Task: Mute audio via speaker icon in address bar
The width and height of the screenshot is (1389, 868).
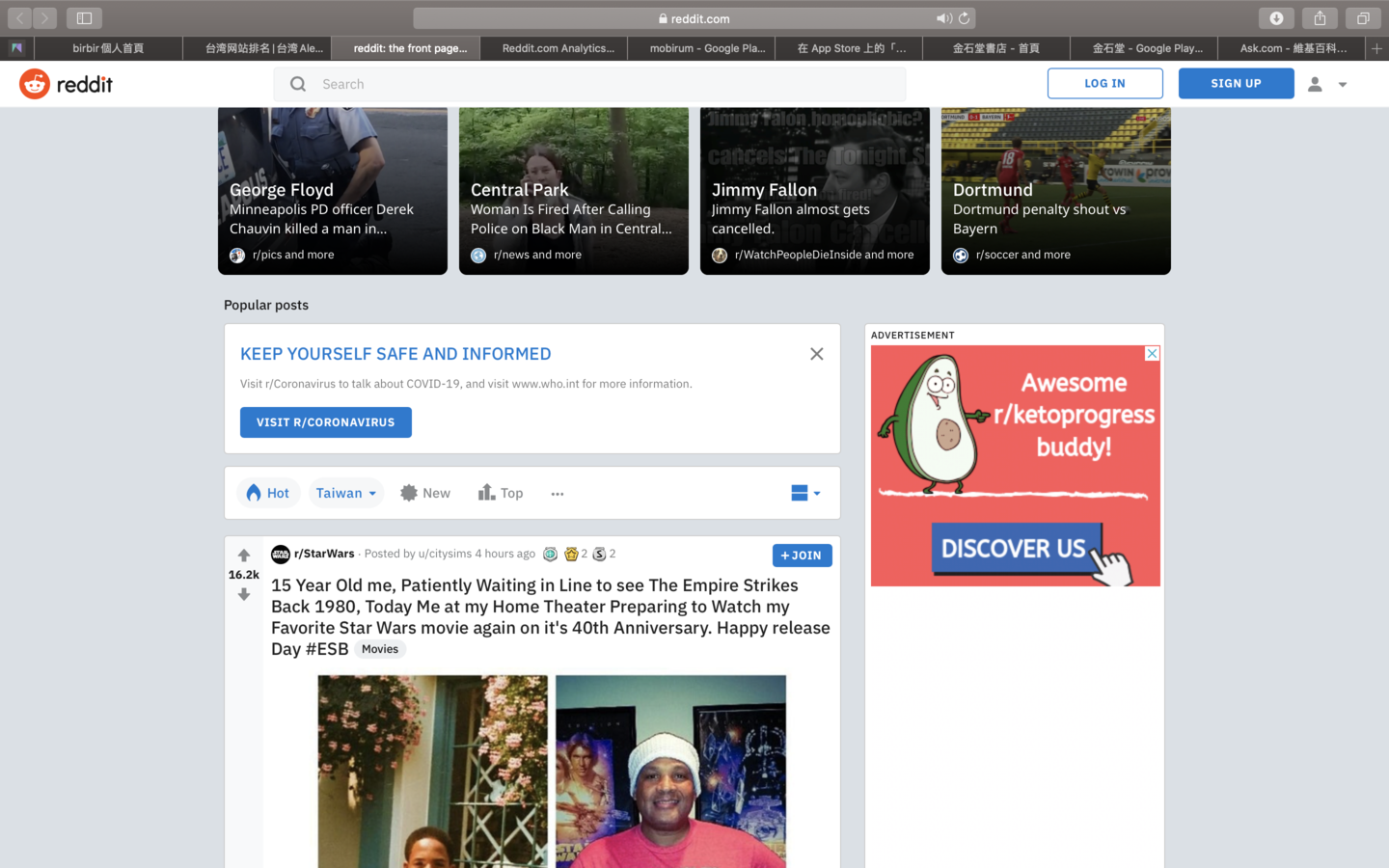Action: coord(943,18)
